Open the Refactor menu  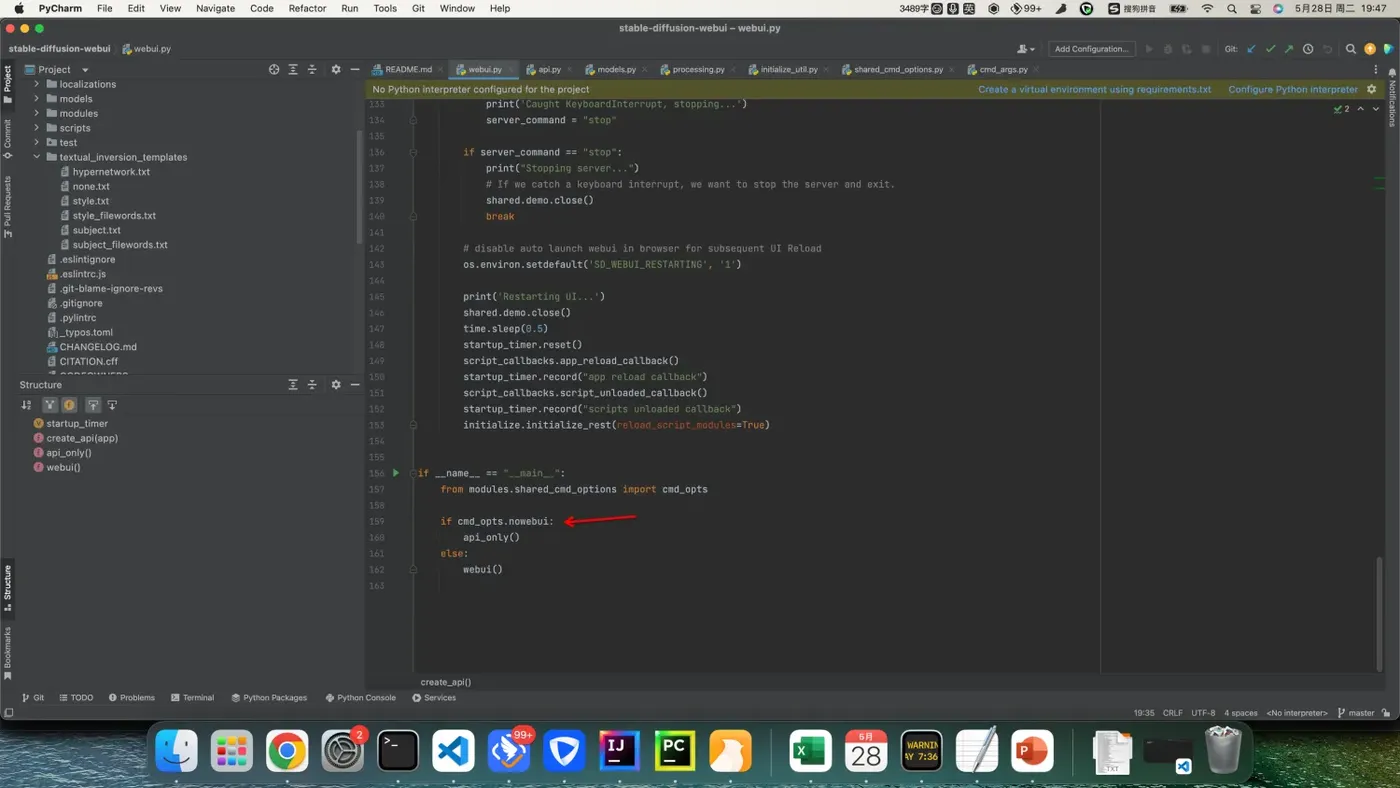[x=307, y=8]
